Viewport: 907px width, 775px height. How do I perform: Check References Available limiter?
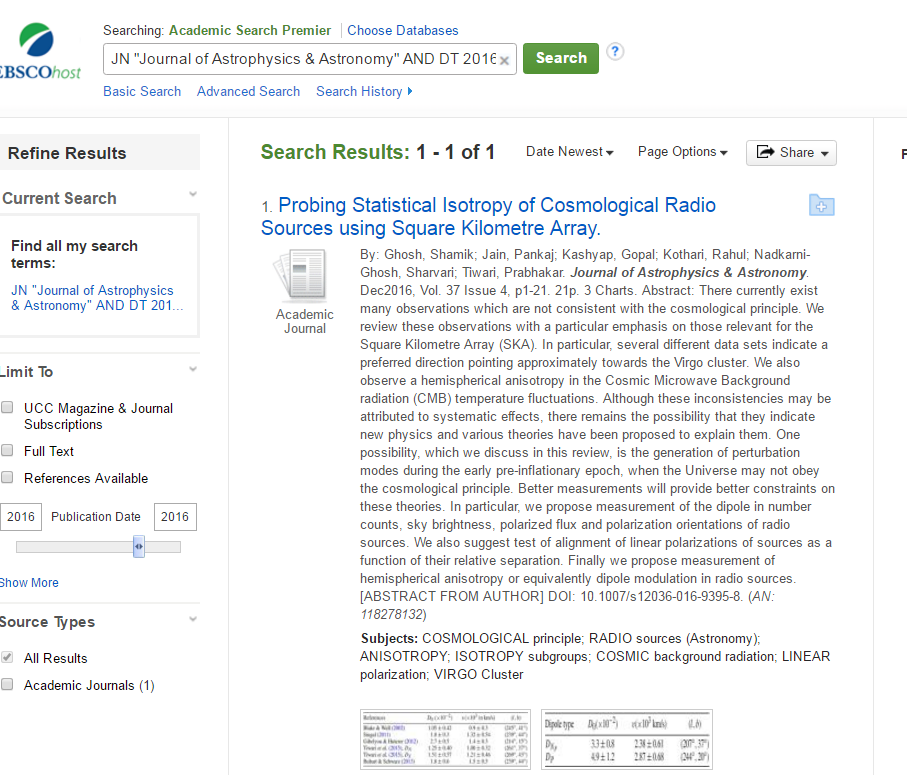click(x=8, y=477)
